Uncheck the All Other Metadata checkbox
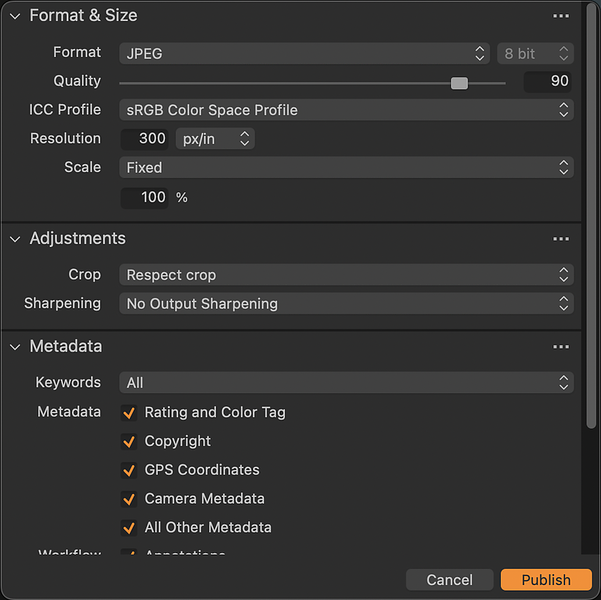 pos(129,528)
